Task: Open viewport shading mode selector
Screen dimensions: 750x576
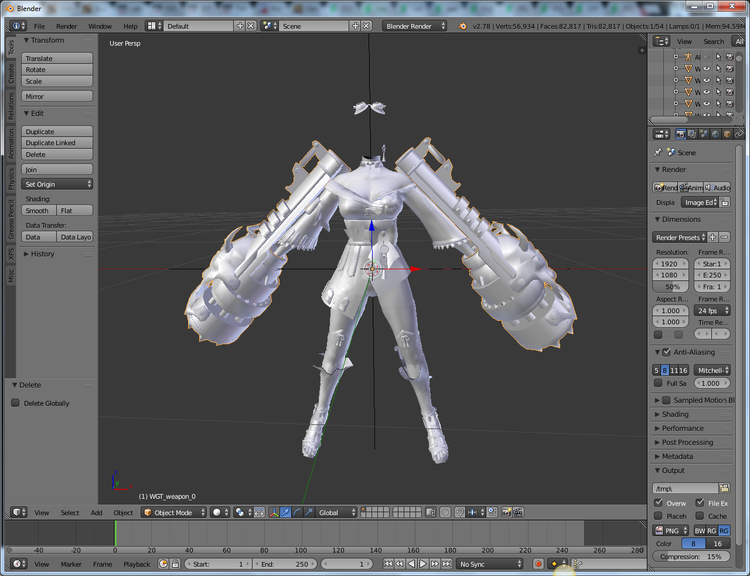Action: point(220,512)
